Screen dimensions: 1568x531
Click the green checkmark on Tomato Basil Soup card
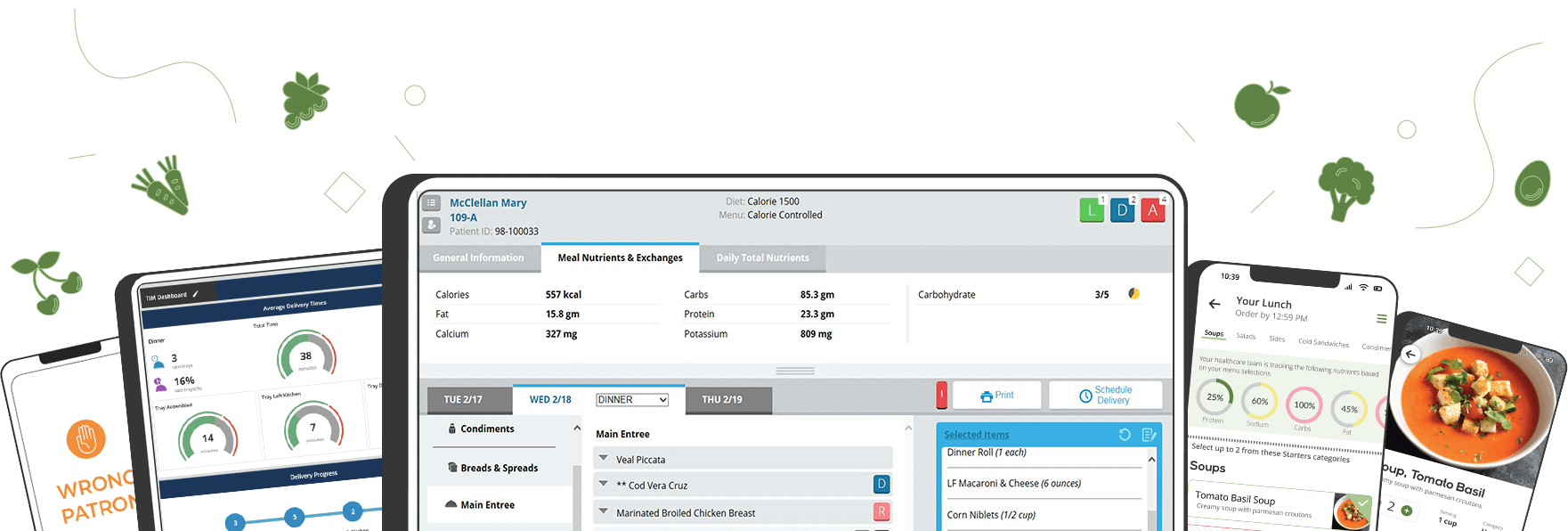1361,503
